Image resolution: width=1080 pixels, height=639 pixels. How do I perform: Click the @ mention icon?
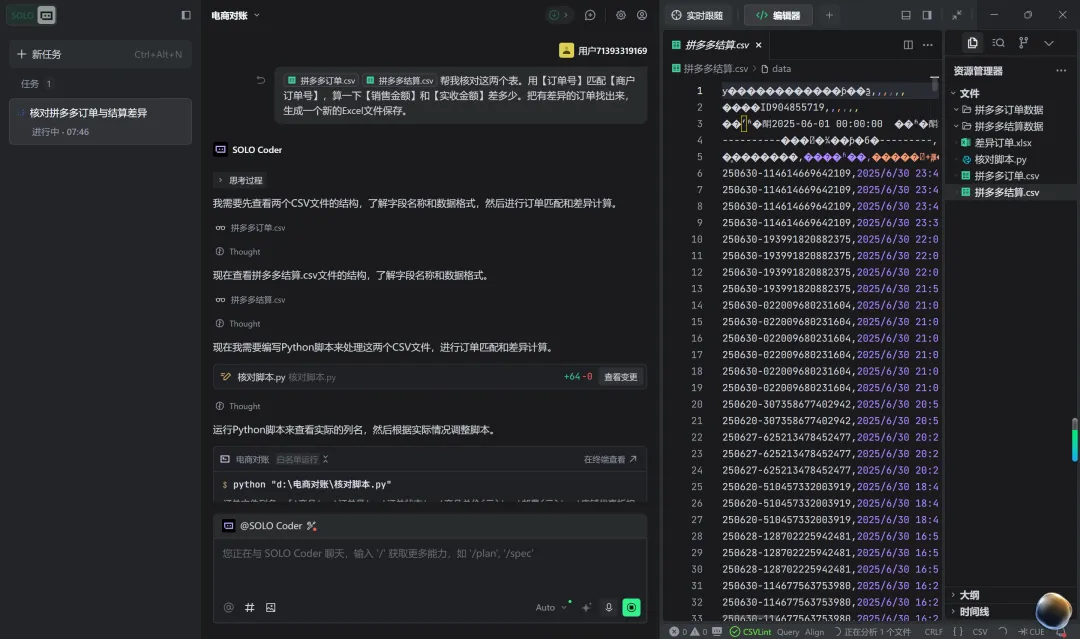pos(229,607)
